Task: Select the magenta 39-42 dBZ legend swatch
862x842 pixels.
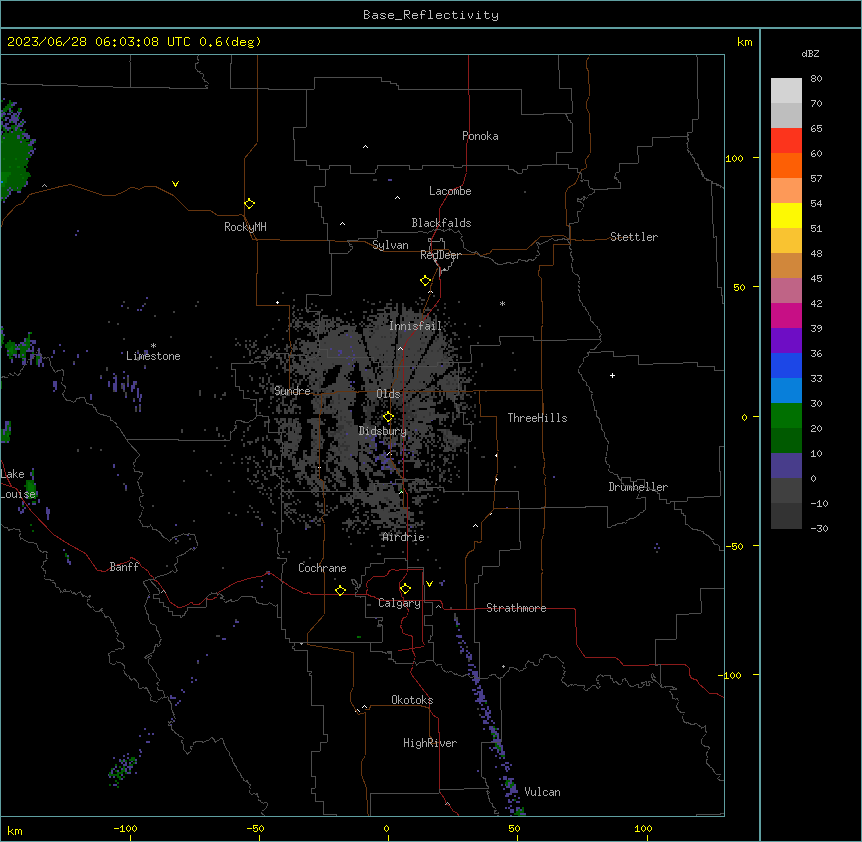Action: (x=786, y=315)
